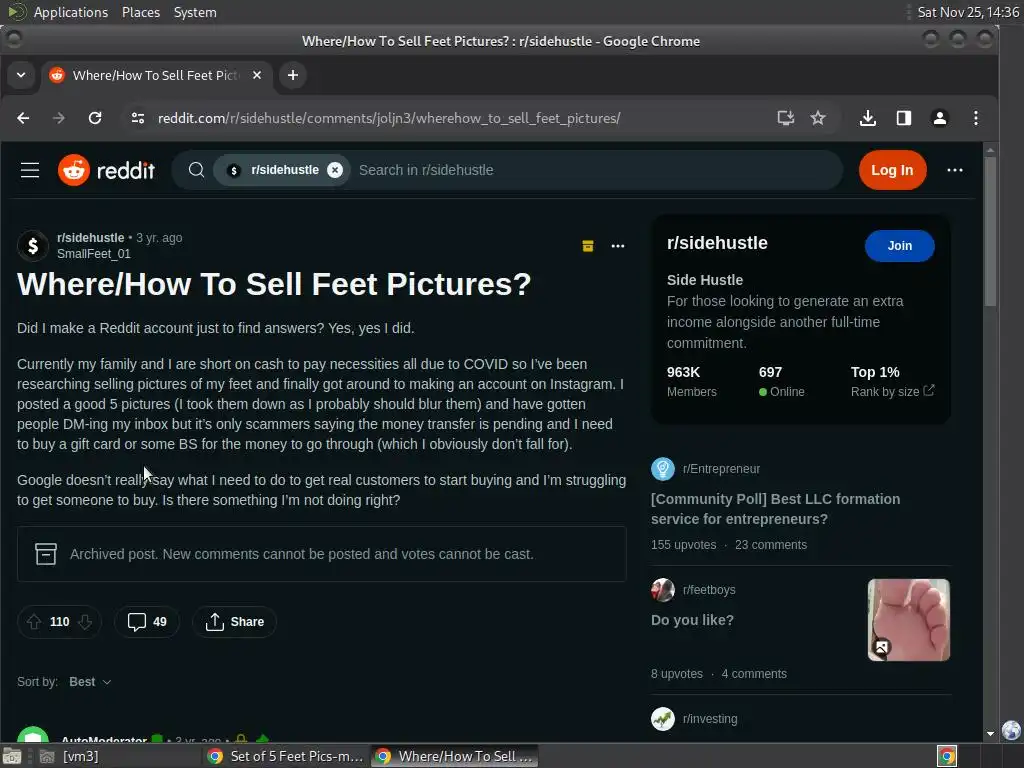This screenshot has height=768, width=1024.
Task: Go to the Reddit home logo
Action: (106, 170)
